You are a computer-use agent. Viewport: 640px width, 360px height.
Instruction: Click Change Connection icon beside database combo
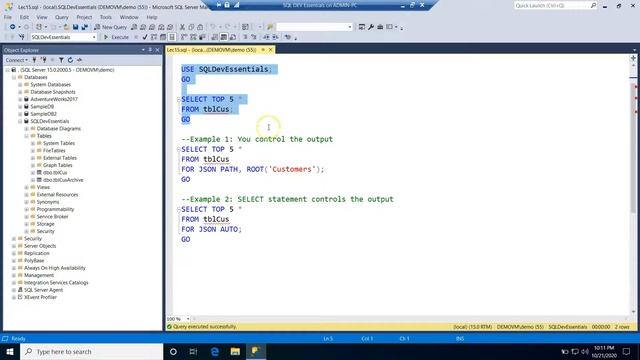22,37
